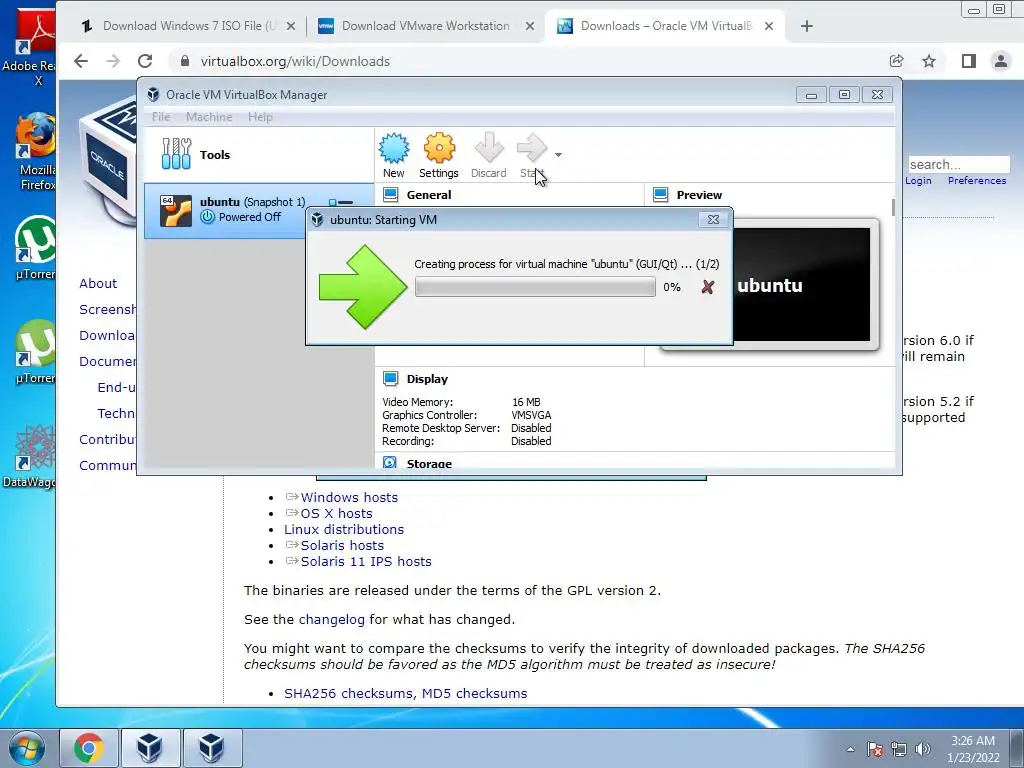Close the ubuntu: Starting VM dialog
Screen dimensions: 1024x768
tap(713, 219)
